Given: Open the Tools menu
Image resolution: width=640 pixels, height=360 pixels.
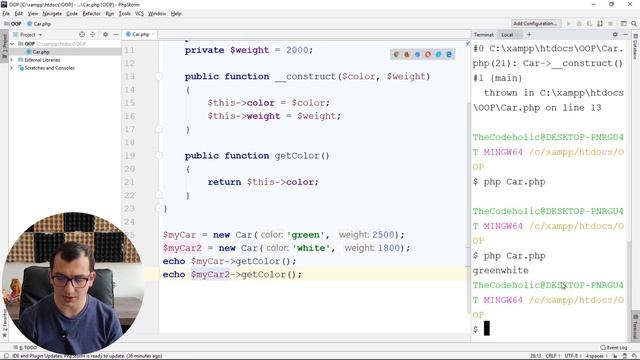Looking at the screenshot, I should pyautogui.click(x=124, y=13).
